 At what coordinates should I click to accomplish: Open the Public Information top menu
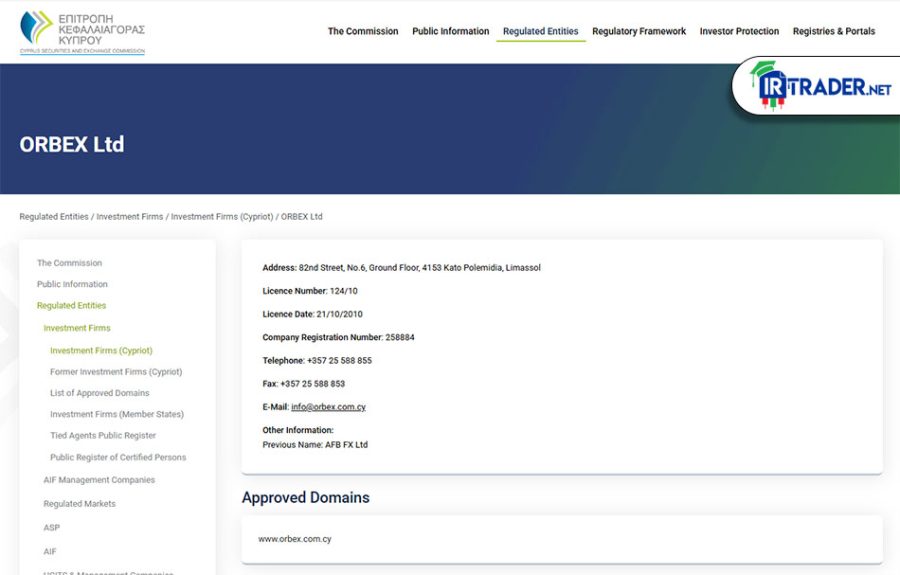(x=451, y=31)
